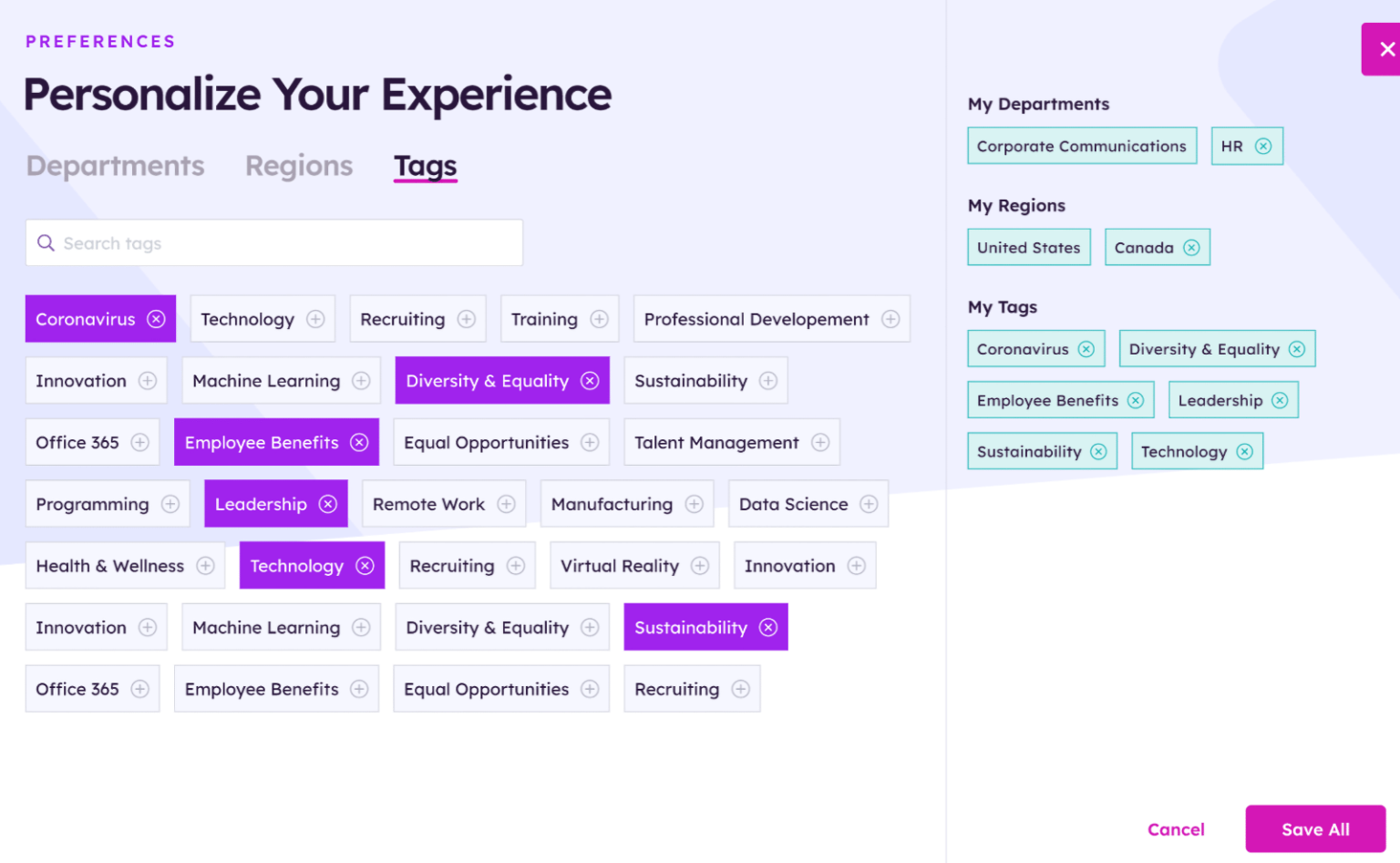Click the Save All button
Image resolution: width=1400 pixels, height=863 pixels.
click(1315, 828)
